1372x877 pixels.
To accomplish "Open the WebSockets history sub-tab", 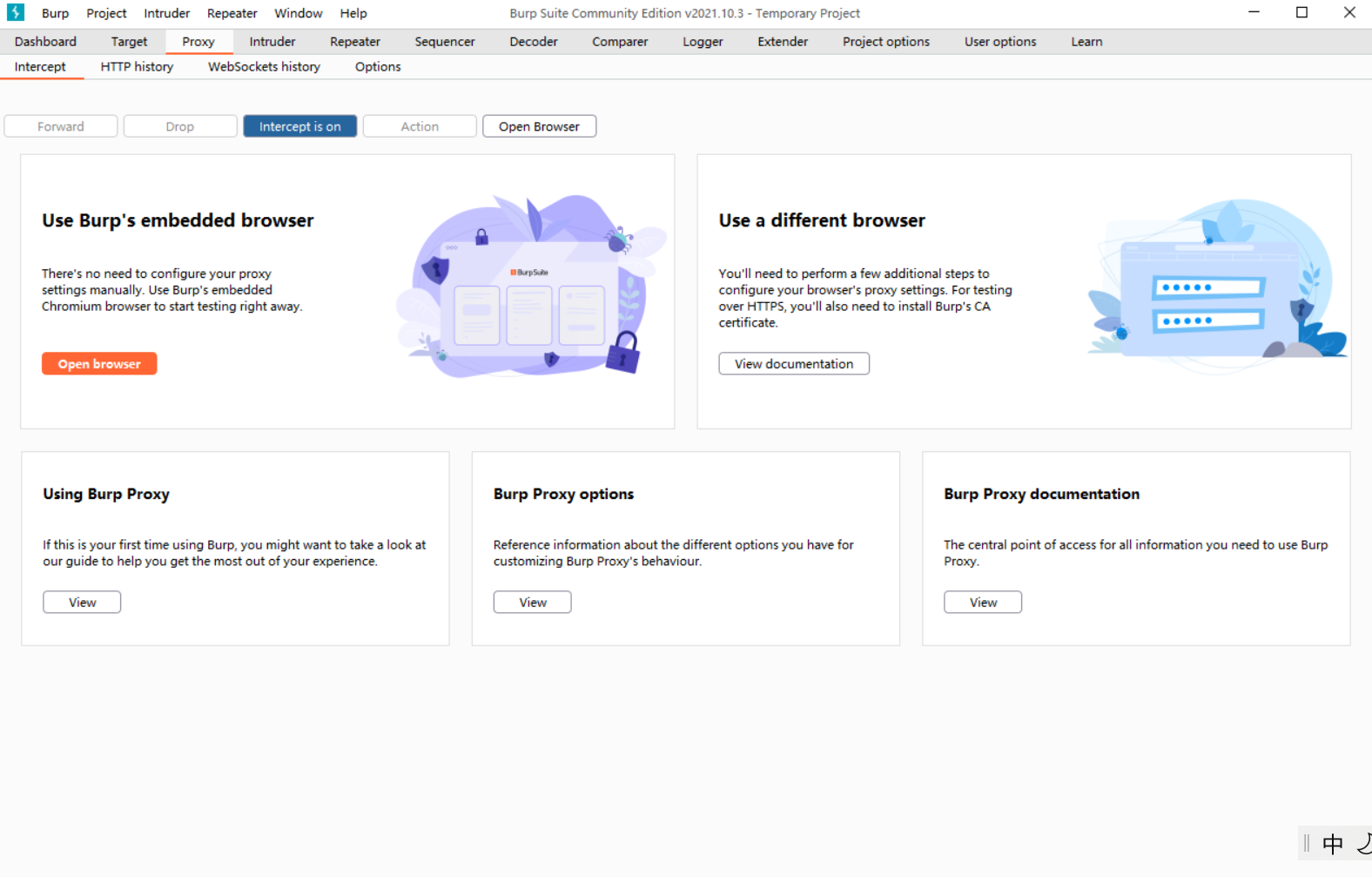I will click(264, 67).
